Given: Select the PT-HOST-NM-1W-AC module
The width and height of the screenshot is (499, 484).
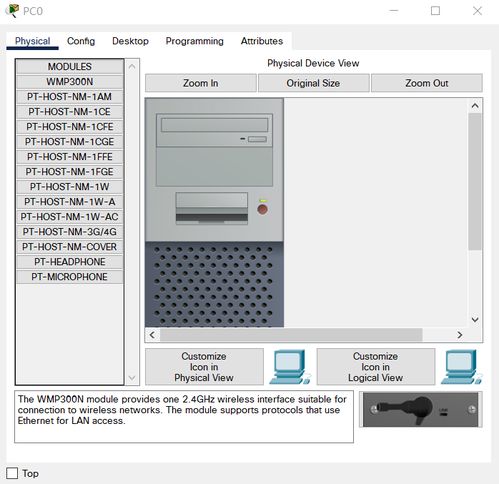Looking at the screenshot, I should (x=70, y=217).
